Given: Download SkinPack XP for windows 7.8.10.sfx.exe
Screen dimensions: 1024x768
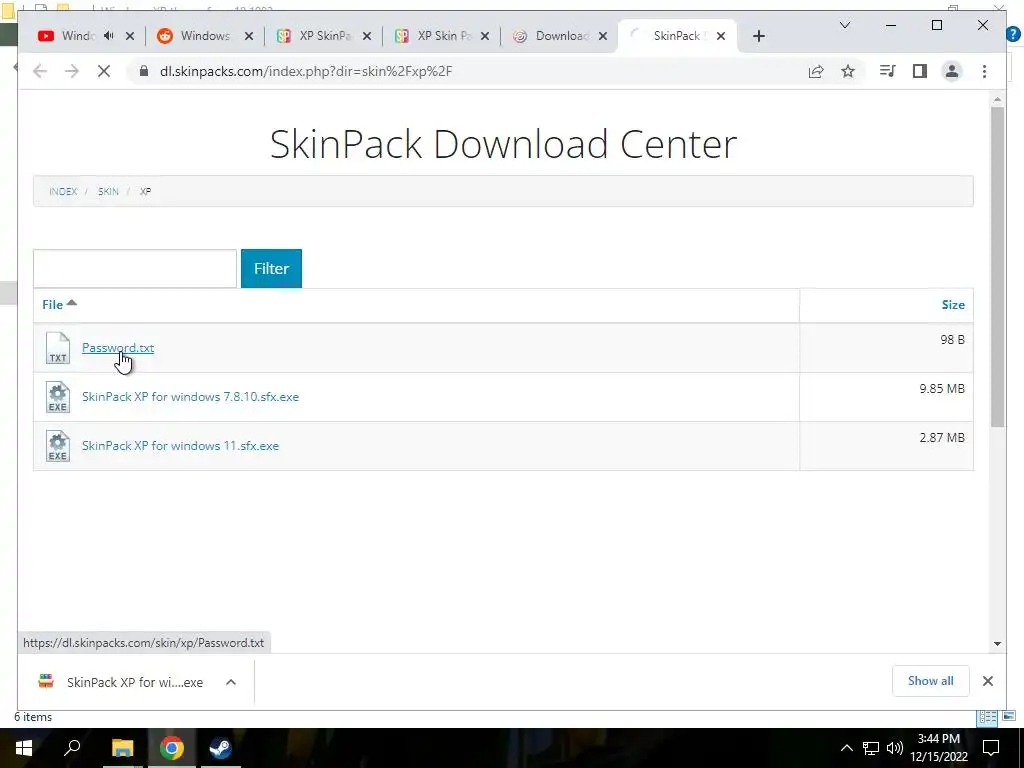Looking at the screenshot, I should click(x=190, y=397).
